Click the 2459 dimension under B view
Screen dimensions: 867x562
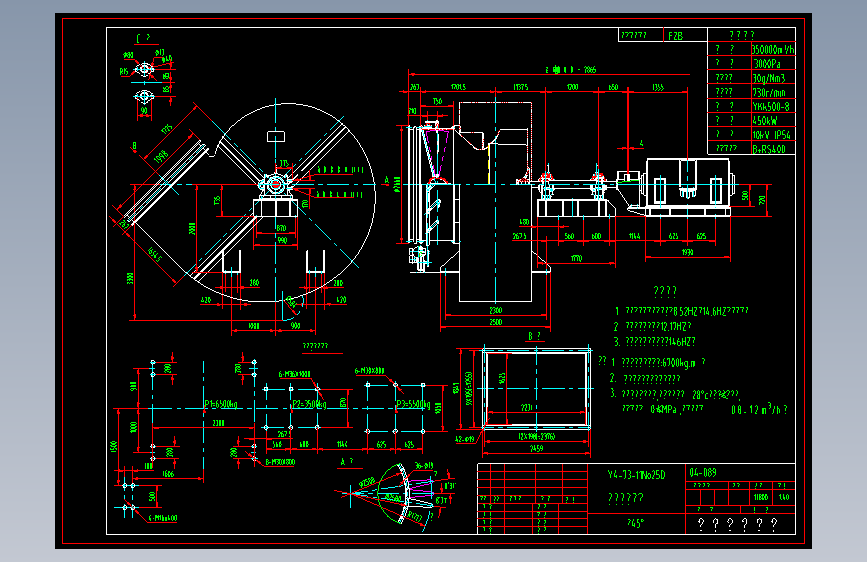point(536,449)
